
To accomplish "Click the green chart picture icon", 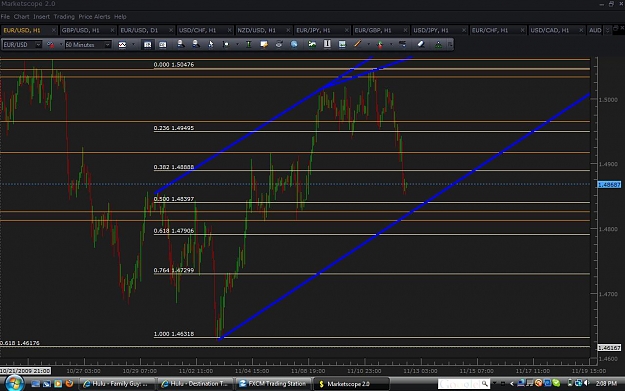I will 312,44.
